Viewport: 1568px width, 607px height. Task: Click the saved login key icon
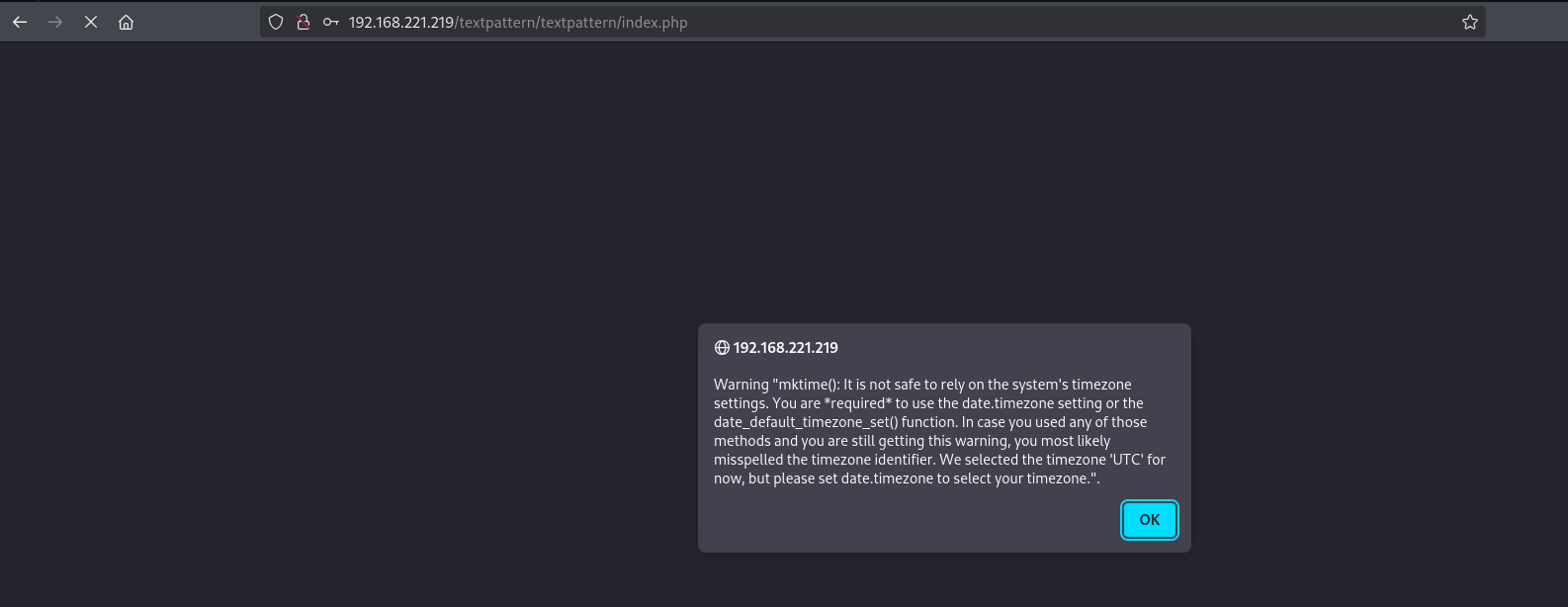coord(331,22)
